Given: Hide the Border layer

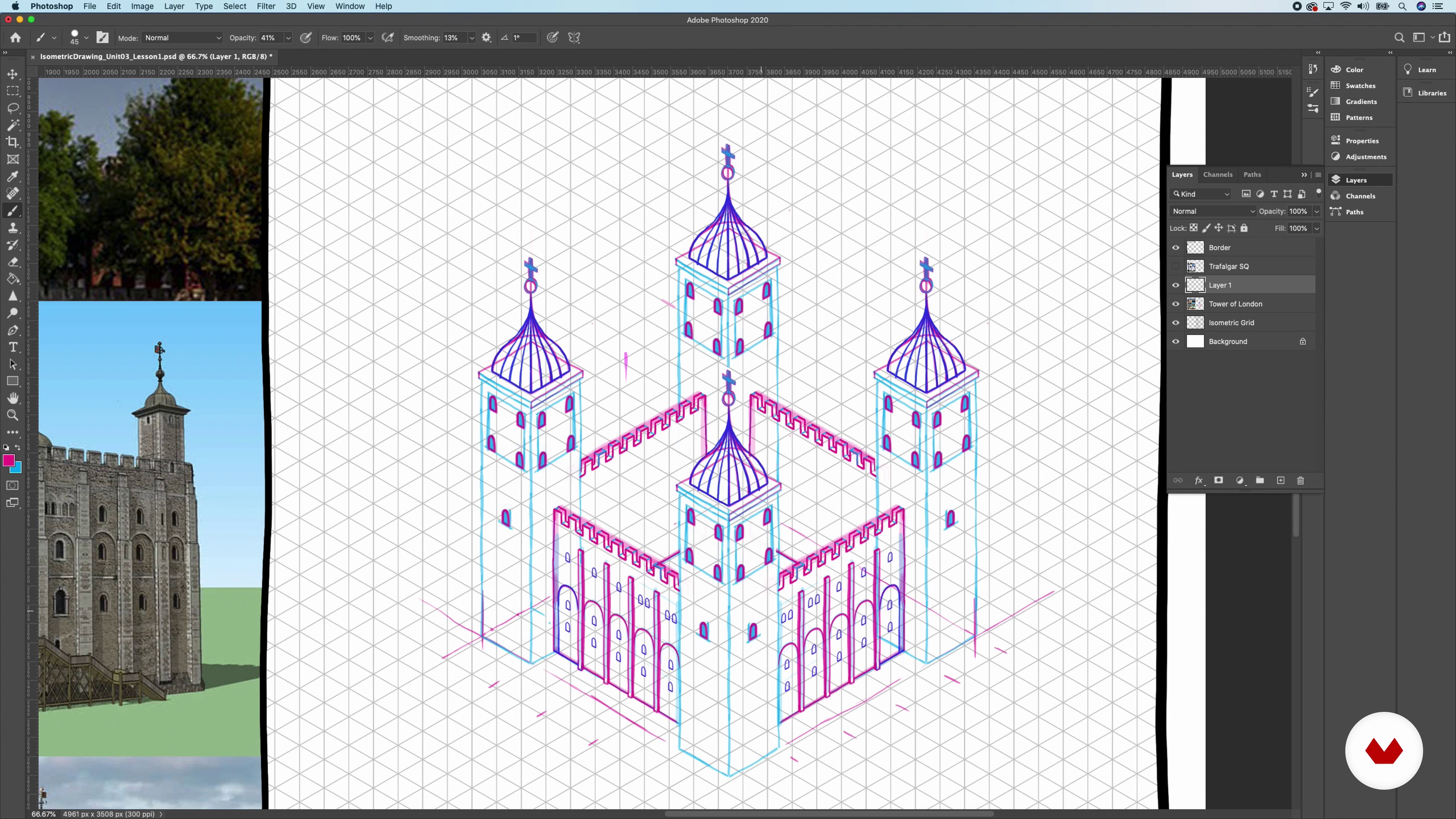Looking at the screenshot, I should (1176, 248).
